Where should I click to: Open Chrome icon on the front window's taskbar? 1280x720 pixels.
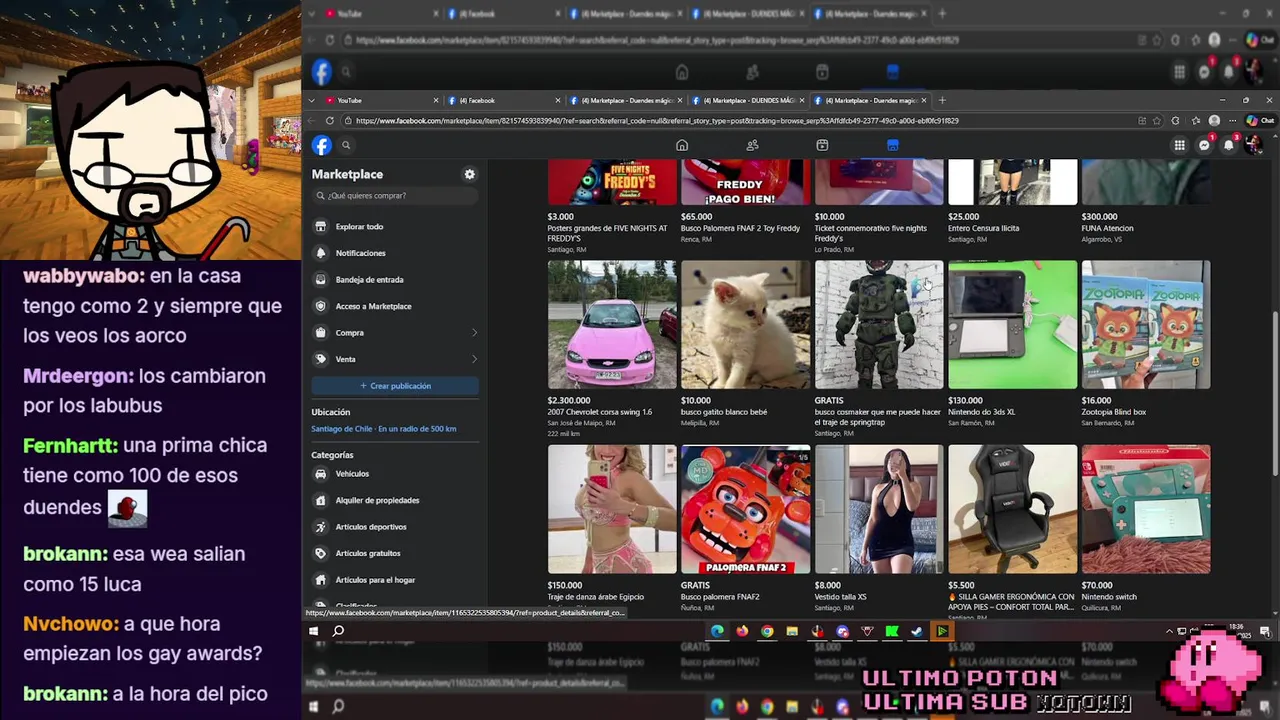(x=767, y=631)
